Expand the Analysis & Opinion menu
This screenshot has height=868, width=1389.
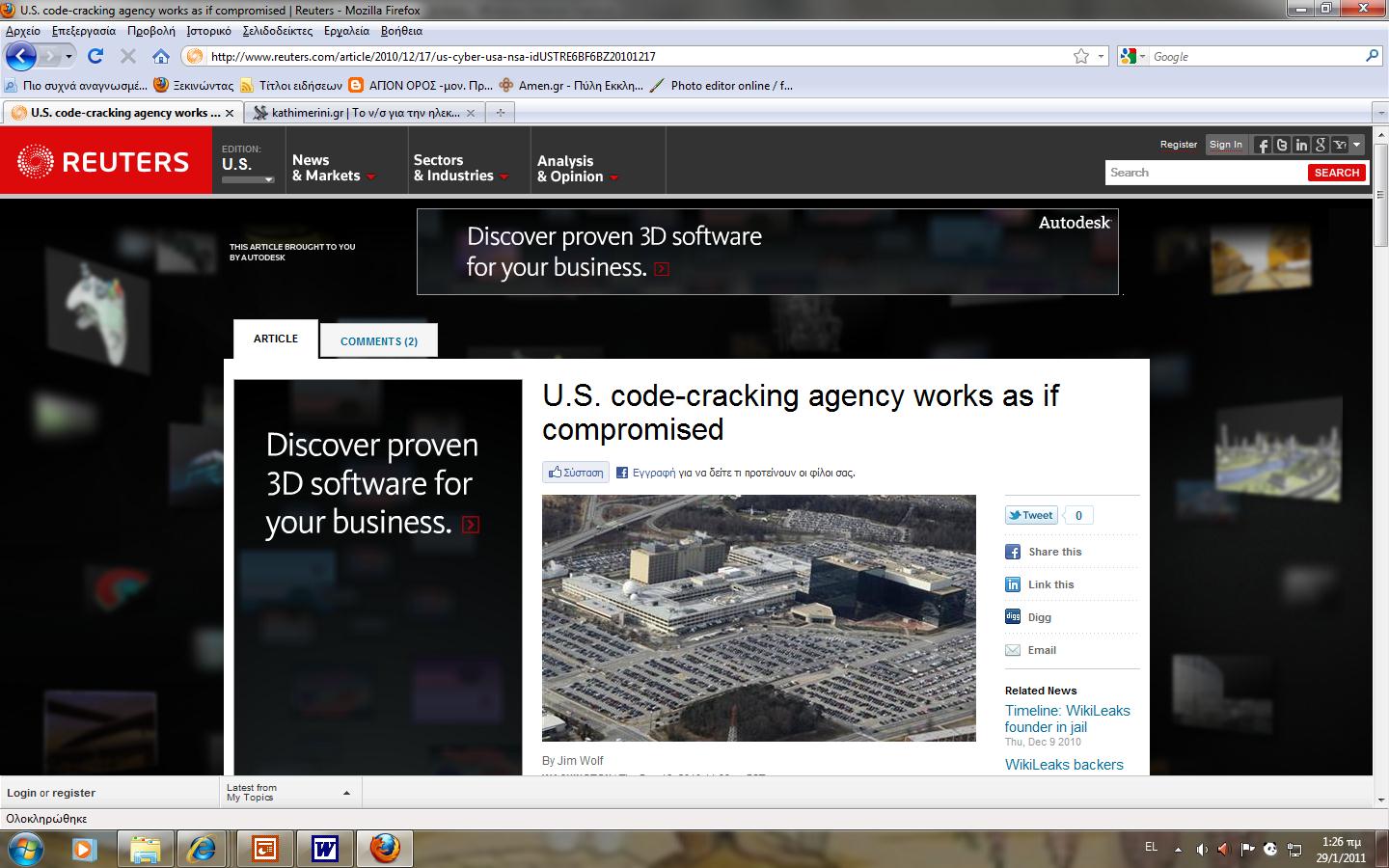[x=578, y=169]
